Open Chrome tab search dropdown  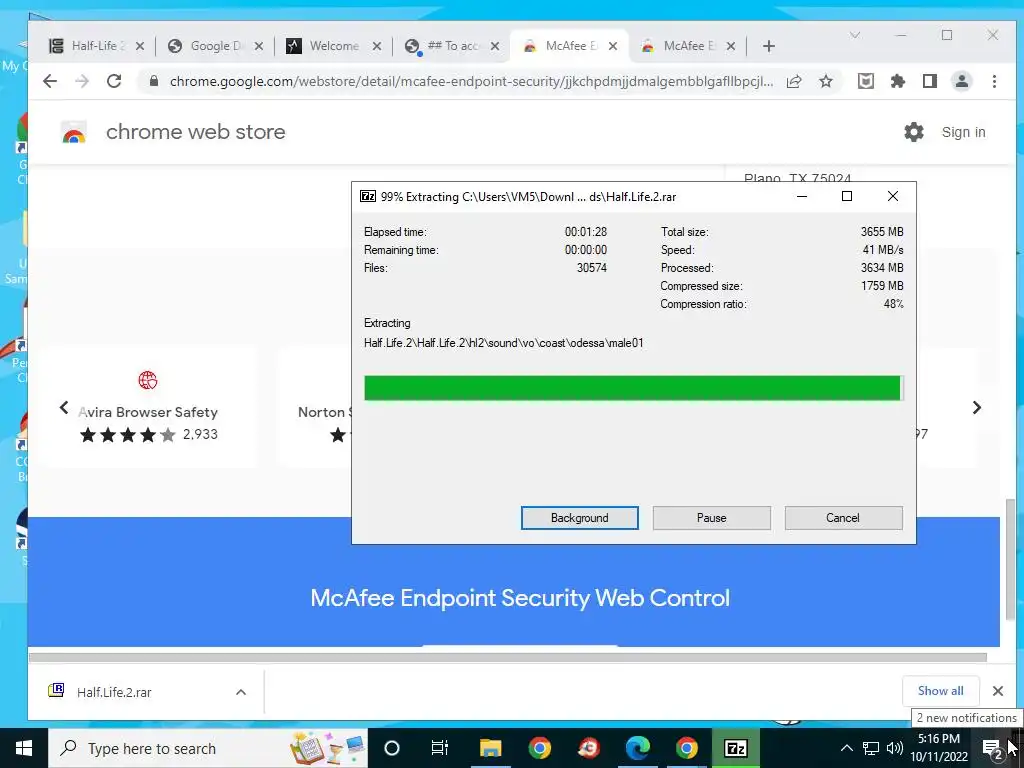854,35
